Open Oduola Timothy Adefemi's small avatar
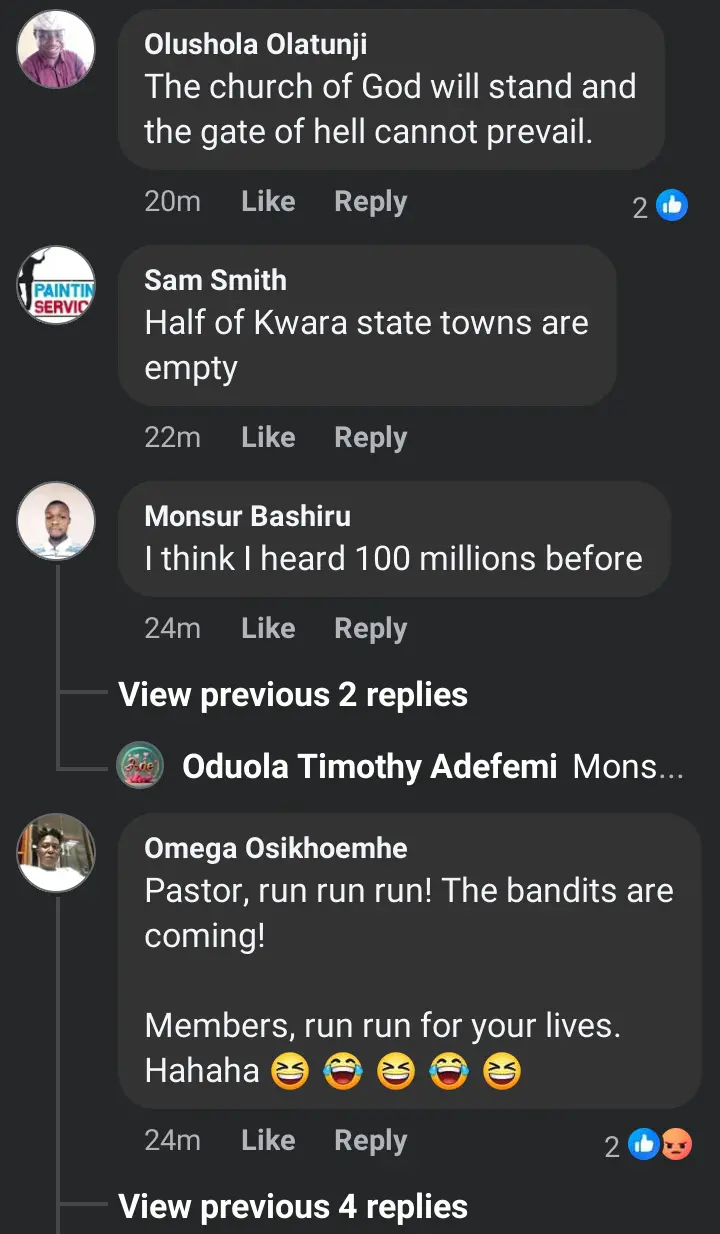The image size is (720, 1234). tap(140, 766)
